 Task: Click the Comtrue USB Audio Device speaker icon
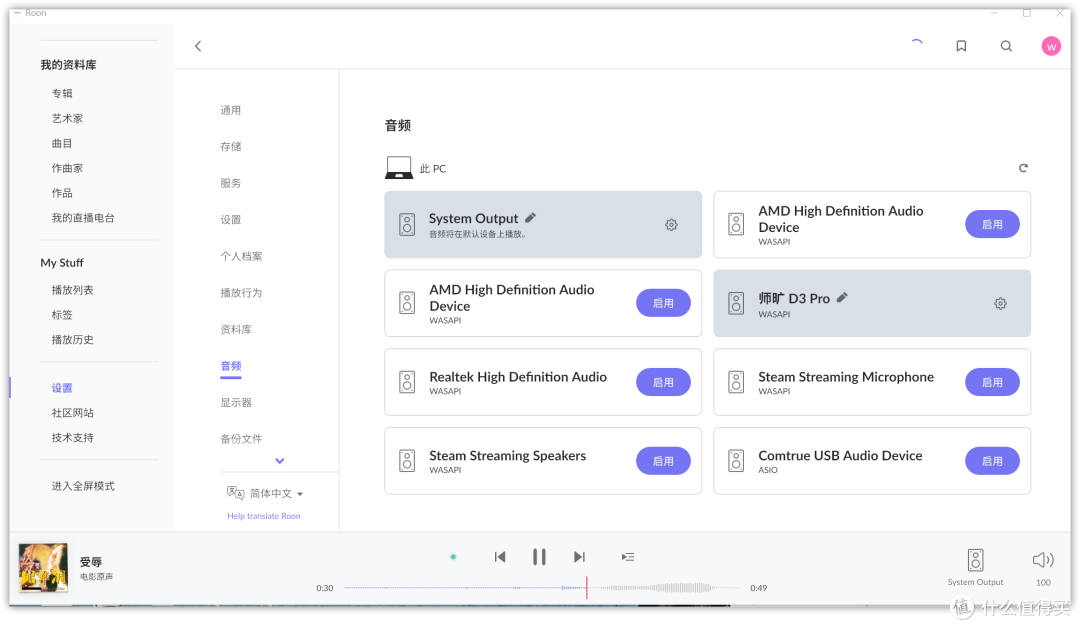tap(736, 461)
